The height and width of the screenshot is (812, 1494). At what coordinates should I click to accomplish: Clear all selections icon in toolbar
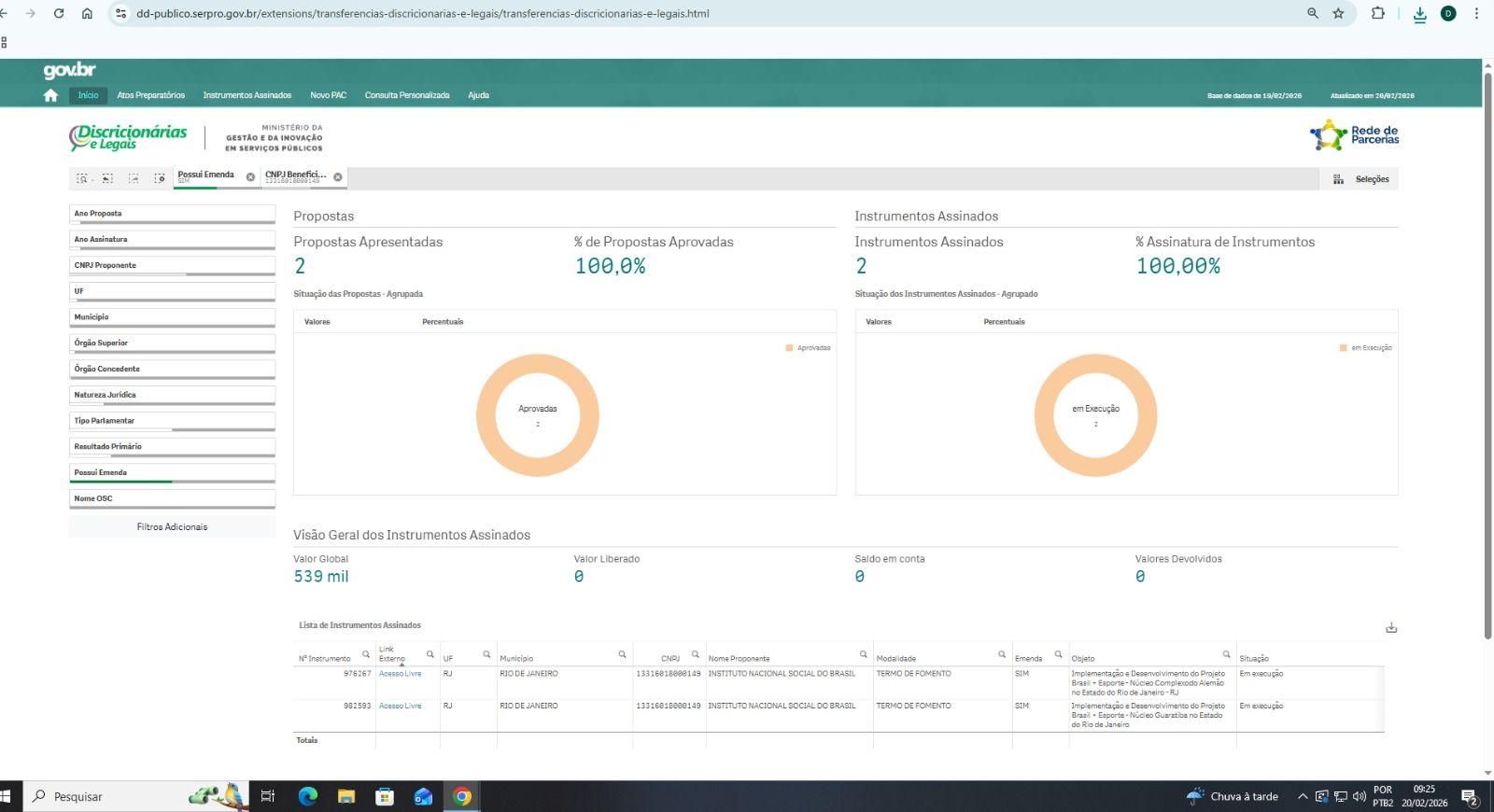click(x=160, y=178)
